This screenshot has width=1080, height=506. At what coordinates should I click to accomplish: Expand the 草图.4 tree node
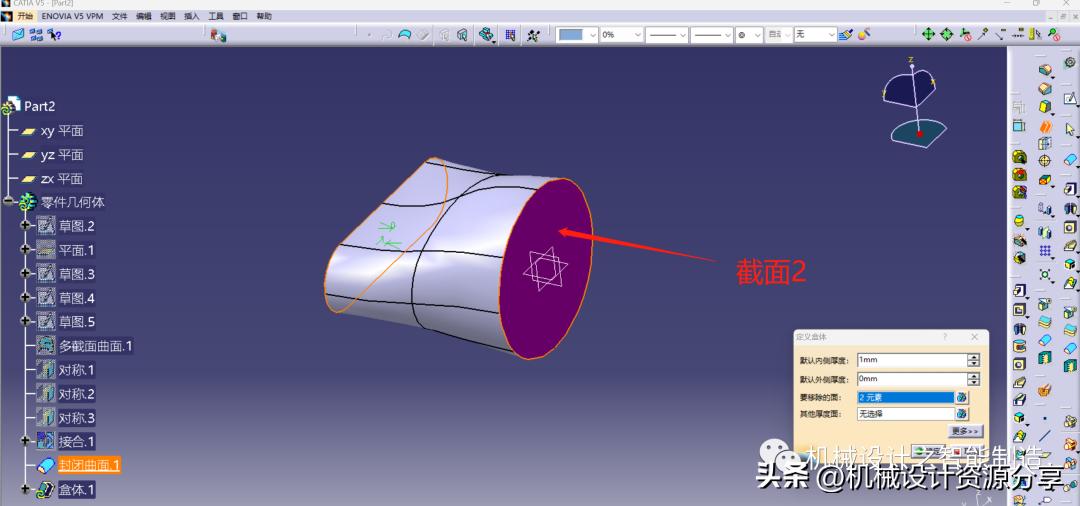26,297
